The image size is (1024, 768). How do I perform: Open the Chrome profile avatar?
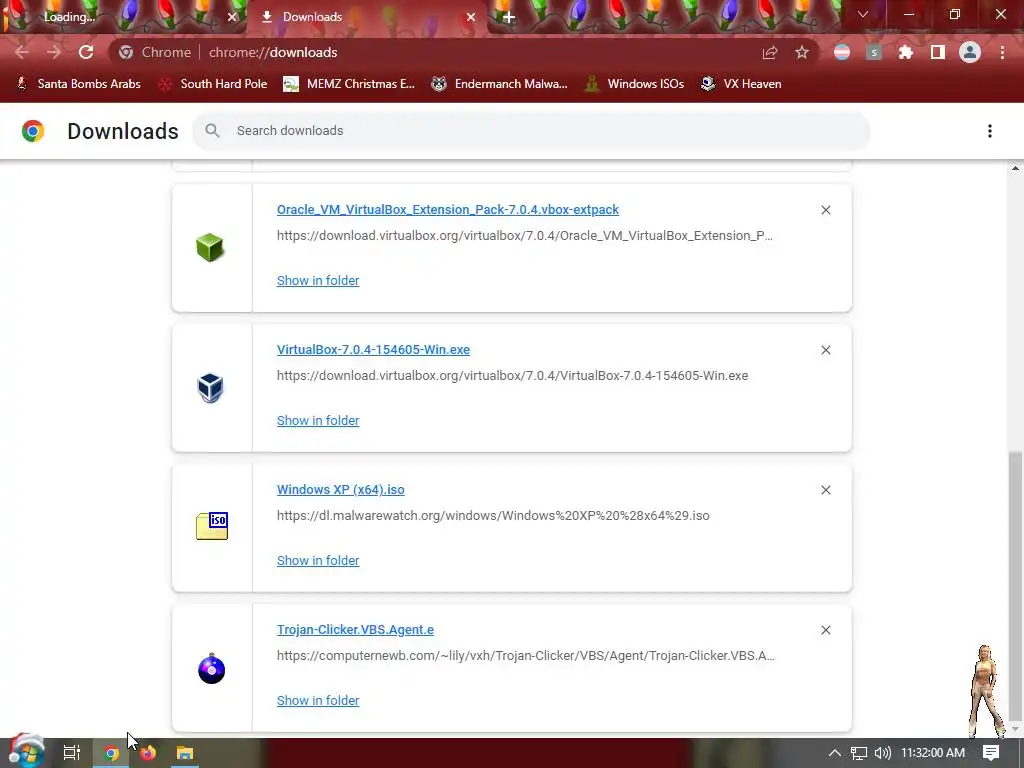(x=970, y=52)
